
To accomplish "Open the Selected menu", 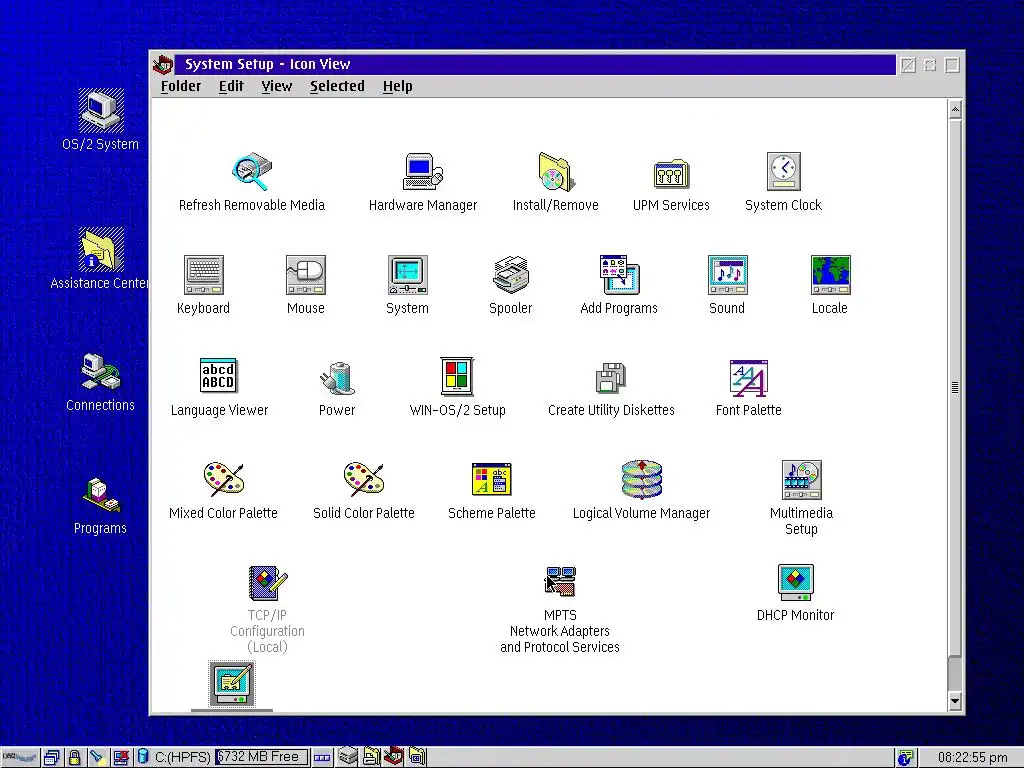I will coord(337,86).
